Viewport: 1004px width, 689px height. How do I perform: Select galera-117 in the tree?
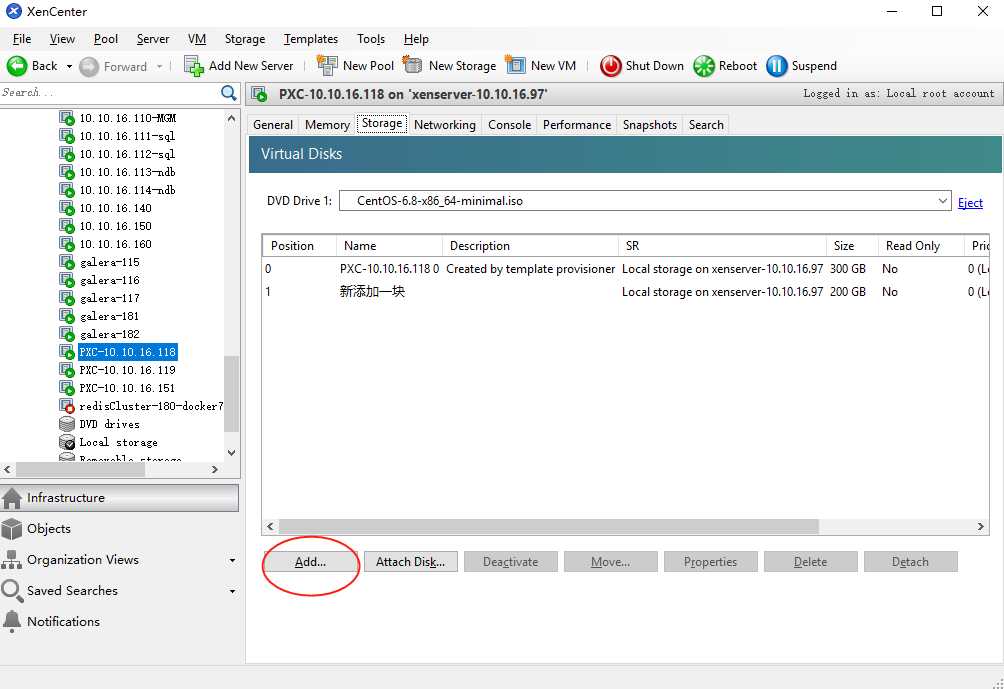[109, 298]
